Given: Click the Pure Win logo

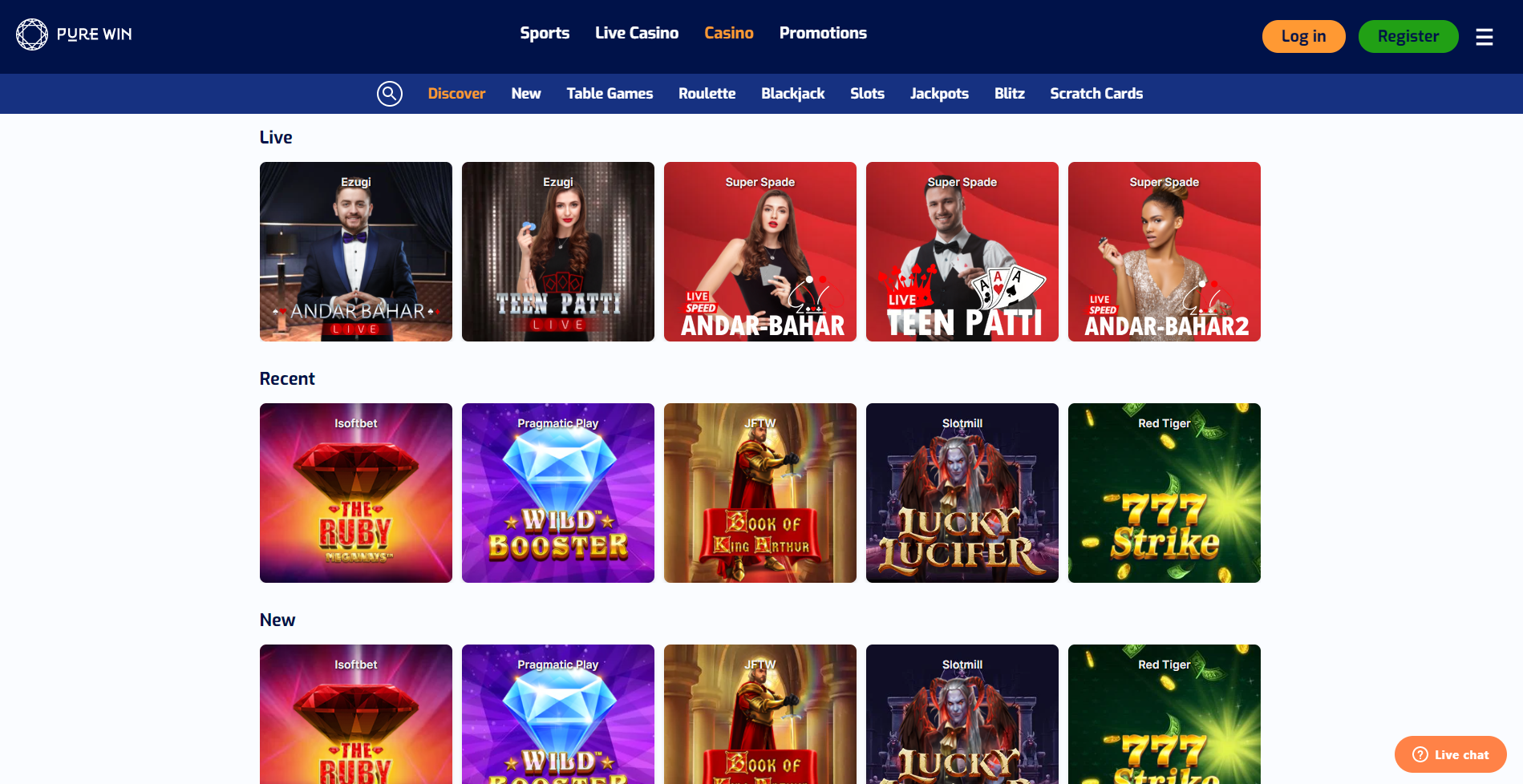Looking at the screenshot, I should pos(74,34).
